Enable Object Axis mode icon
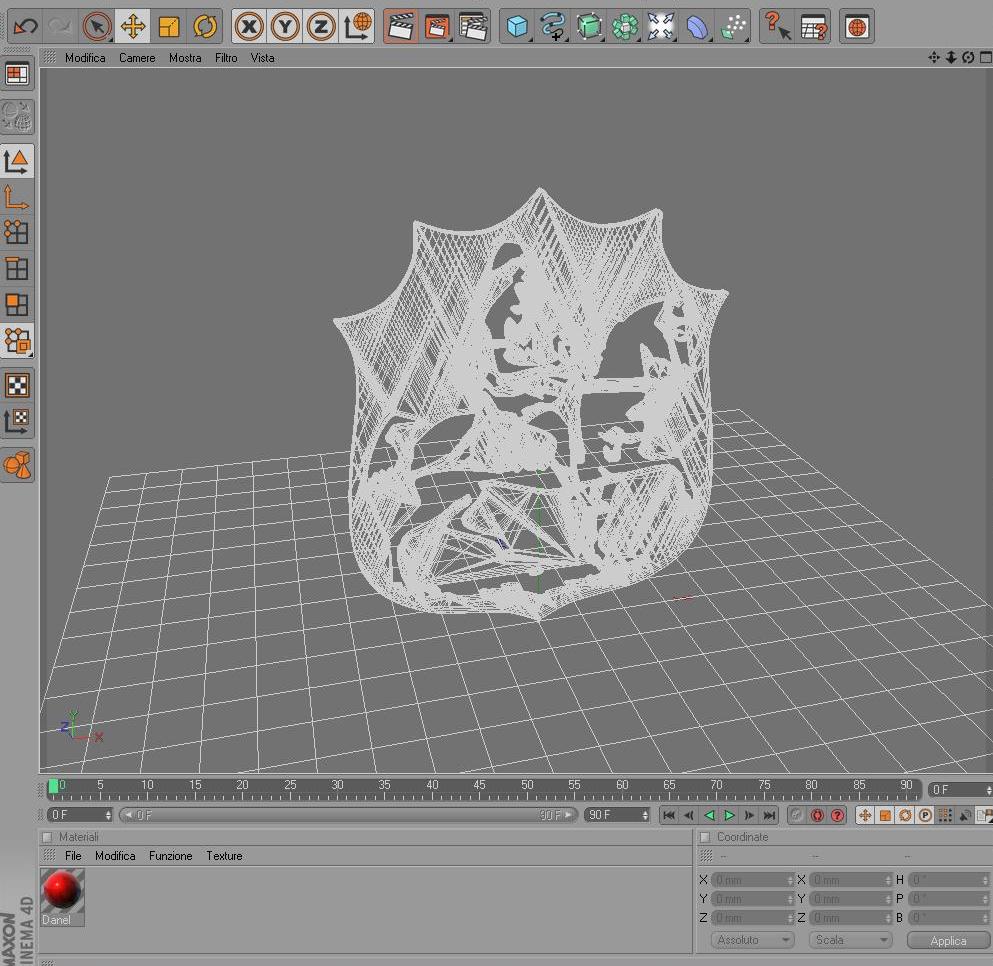 tap(17, 197)
